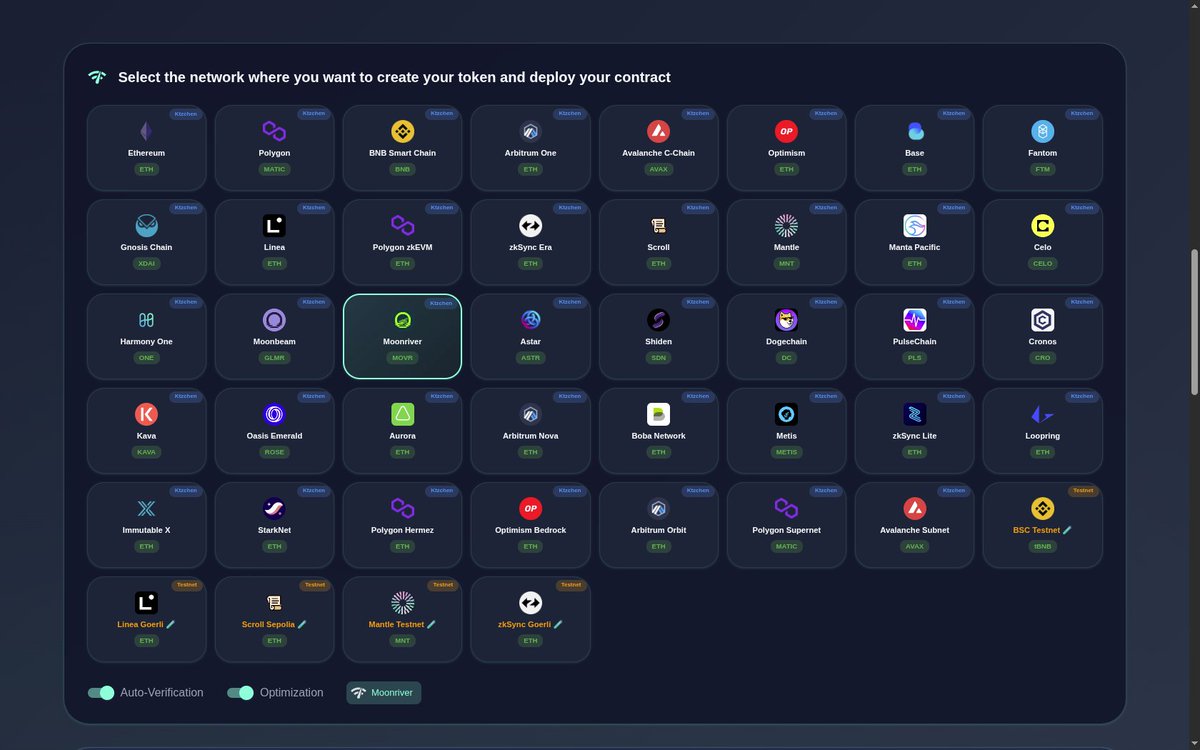Screen dimensions: 1200x750
Task: Select the Mantle mainnet icon
Action: point(786,225)
